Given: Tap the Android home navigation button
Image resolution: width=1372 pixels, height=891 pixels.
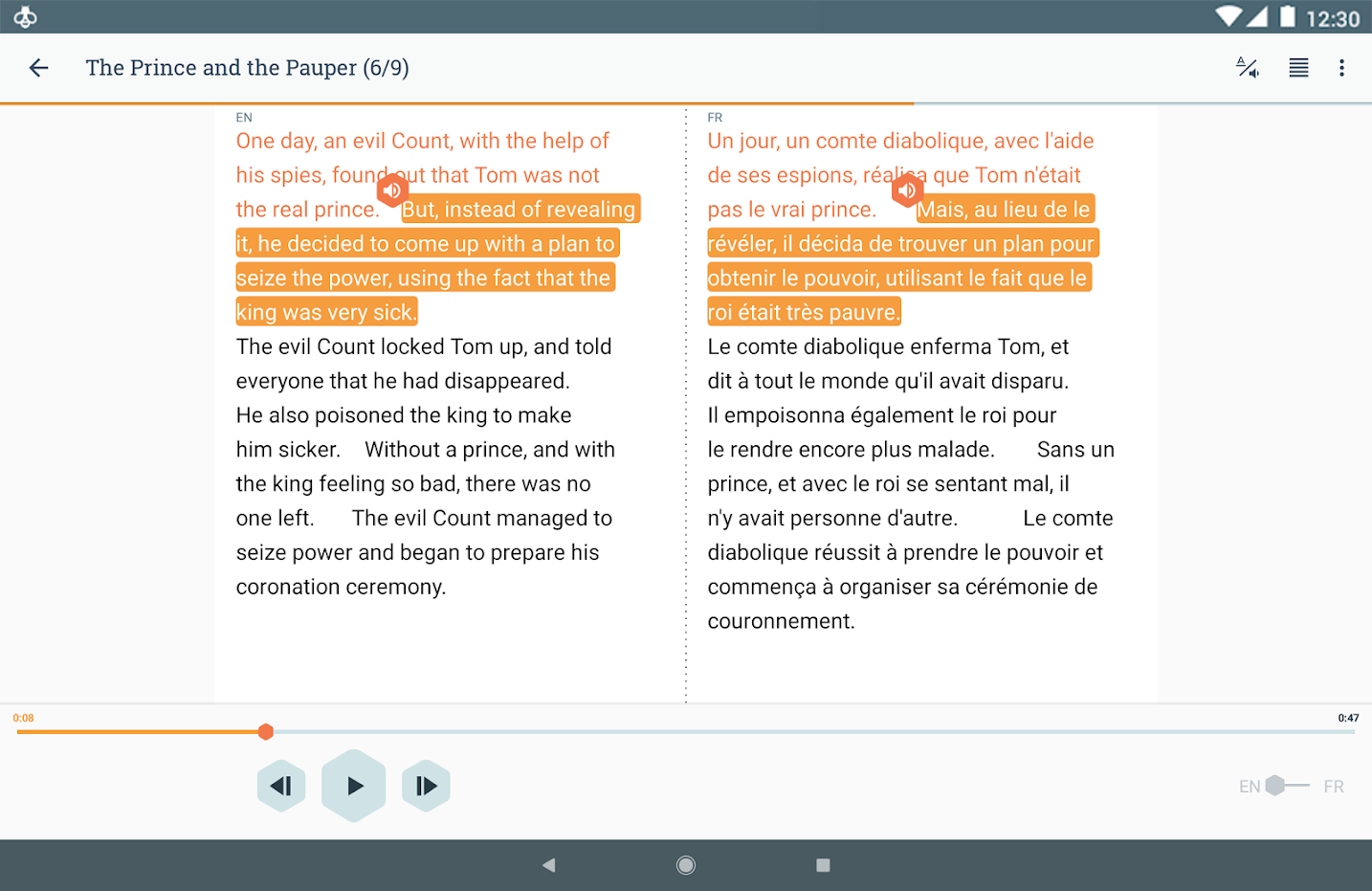Looking at the screenshot, I should [x=686, y=865].
